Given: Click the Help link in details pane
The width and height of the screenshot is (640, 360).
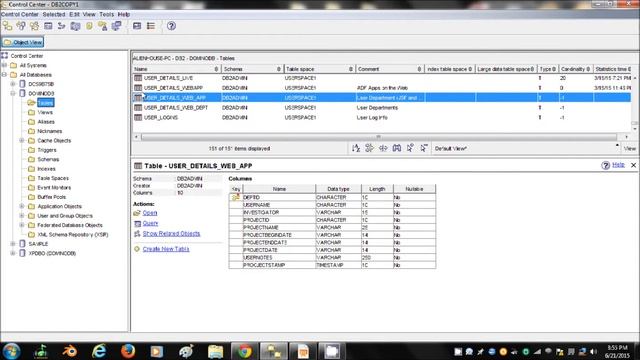Looking at the screenshot, I should pyautogui.click(x=618, y=165).
